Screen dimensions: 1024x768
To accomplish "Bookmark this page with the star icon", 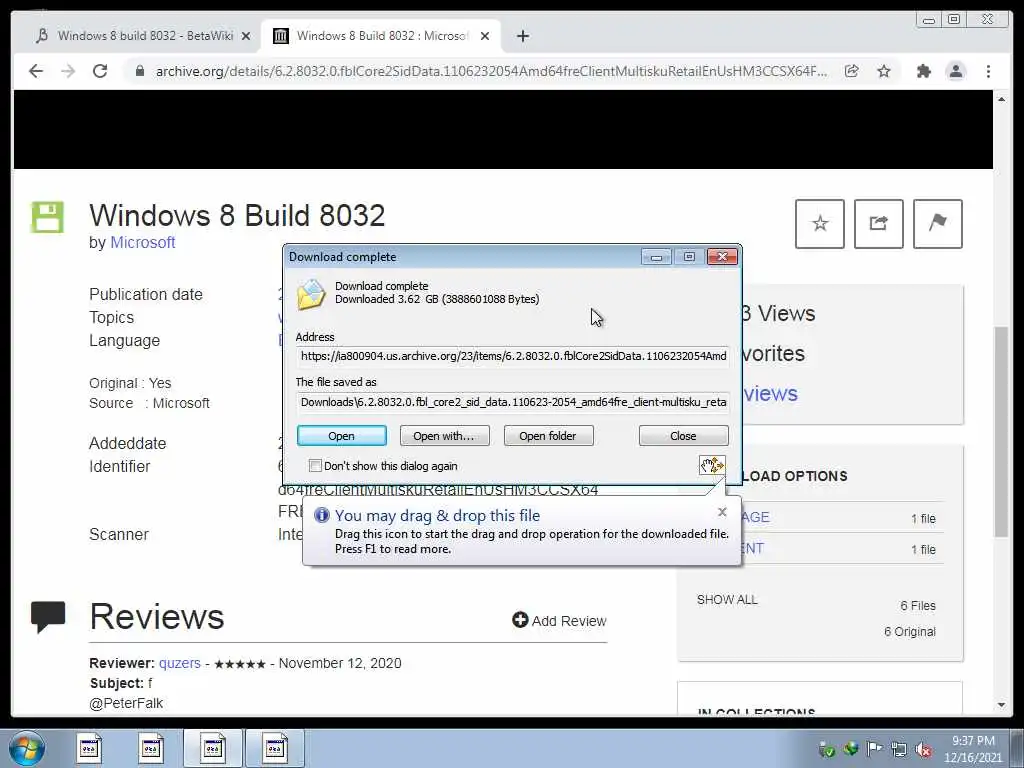I will (x=884, y=71).
